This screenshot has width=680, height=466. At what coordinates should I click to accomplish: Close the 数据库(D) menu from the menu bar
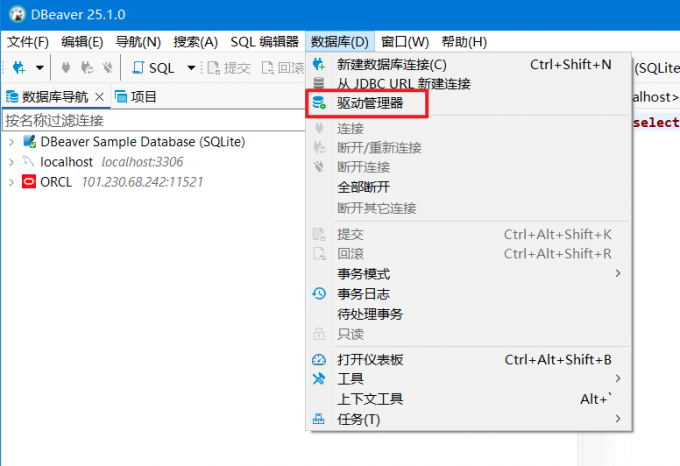point(340,42)
